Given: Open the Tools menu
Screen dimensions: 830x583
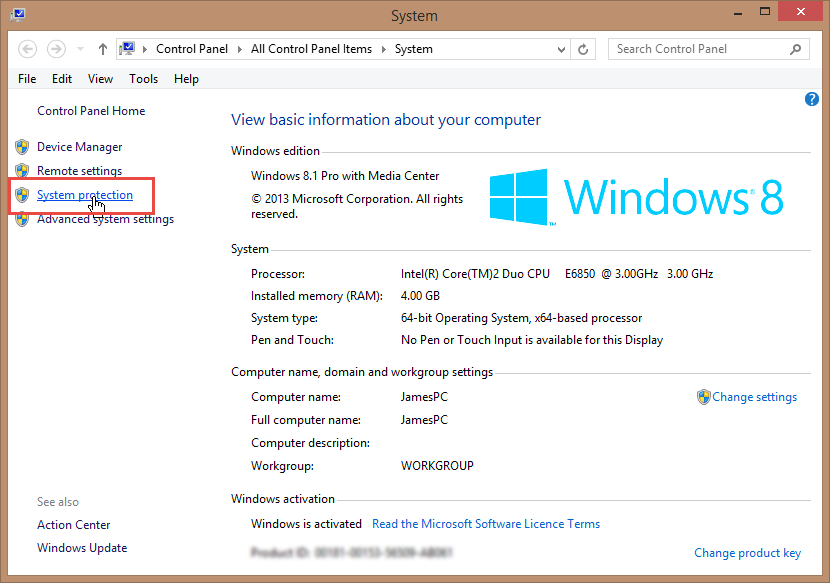Looking at the screenshot, I should (x=143, y=79).
